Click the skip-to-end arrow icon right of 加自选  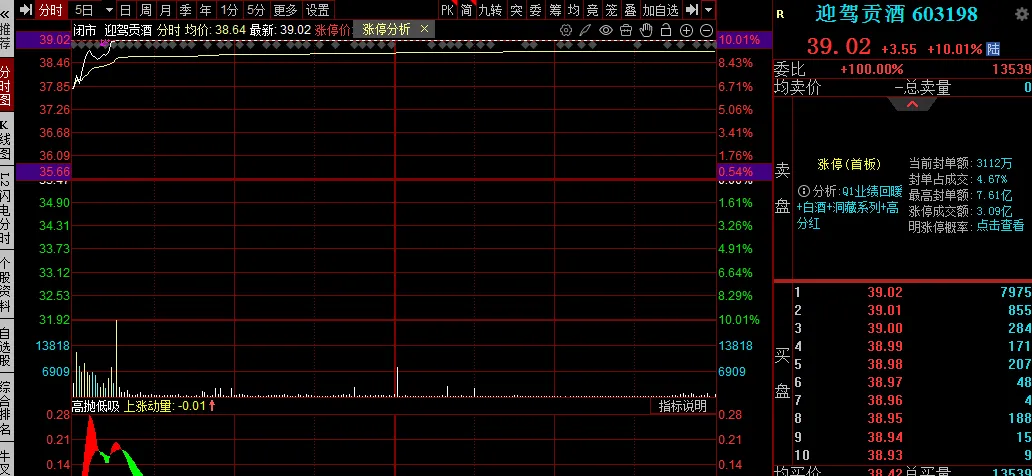[691, 10]
